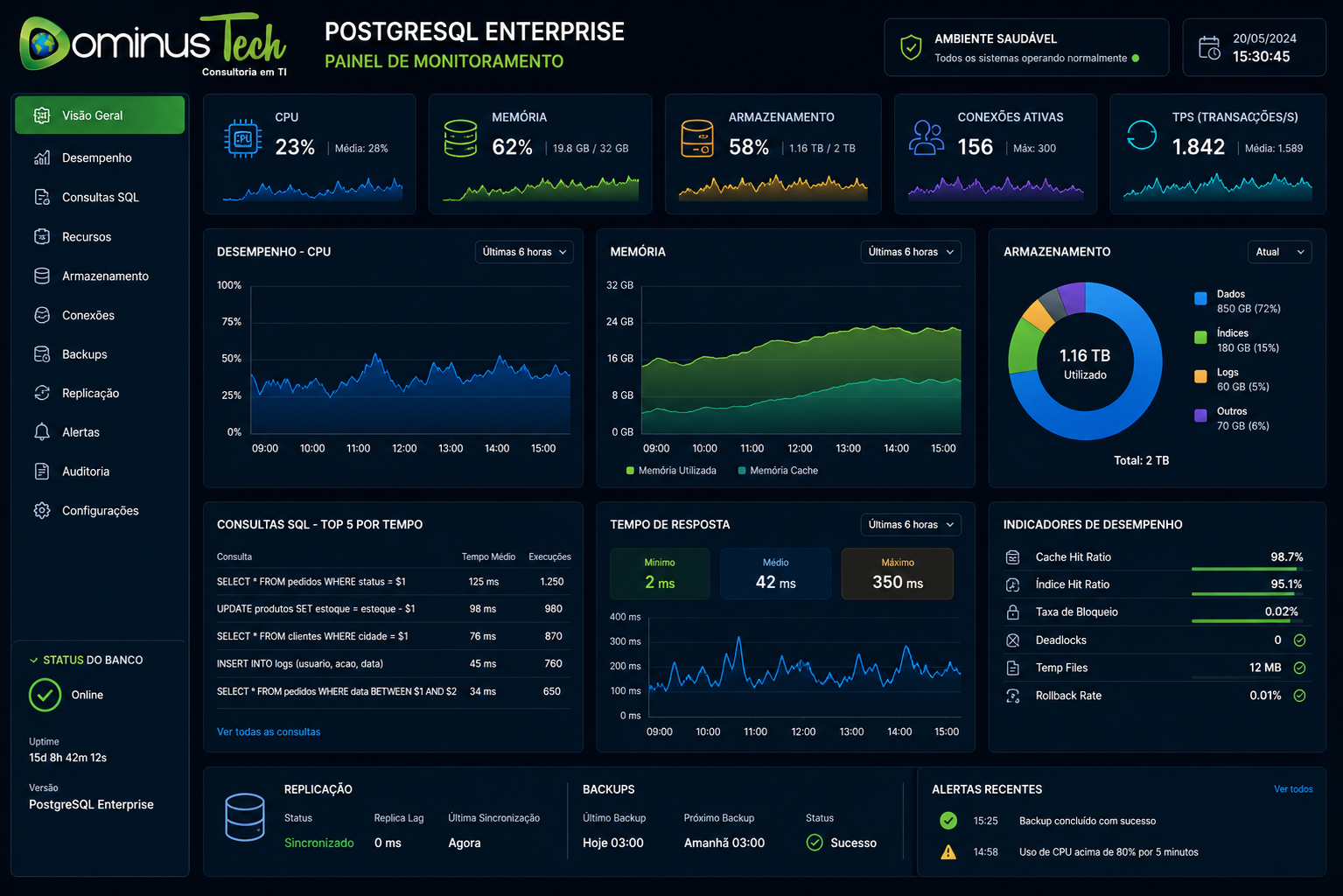Click the SELECT pedidos WHERE status query row
Image resolution: width=1343 pixels, height=896 pixels.
click(394, 582)
